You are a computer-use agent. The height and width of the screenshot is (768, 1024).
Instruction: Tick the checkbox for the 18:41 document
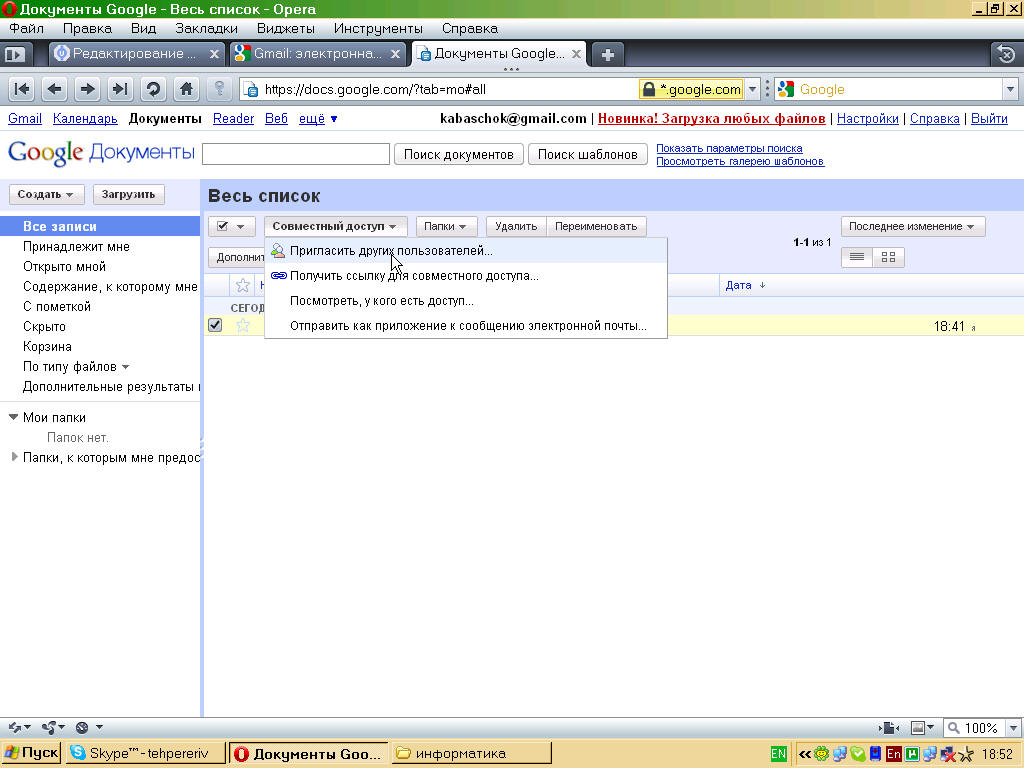(215, 325)
